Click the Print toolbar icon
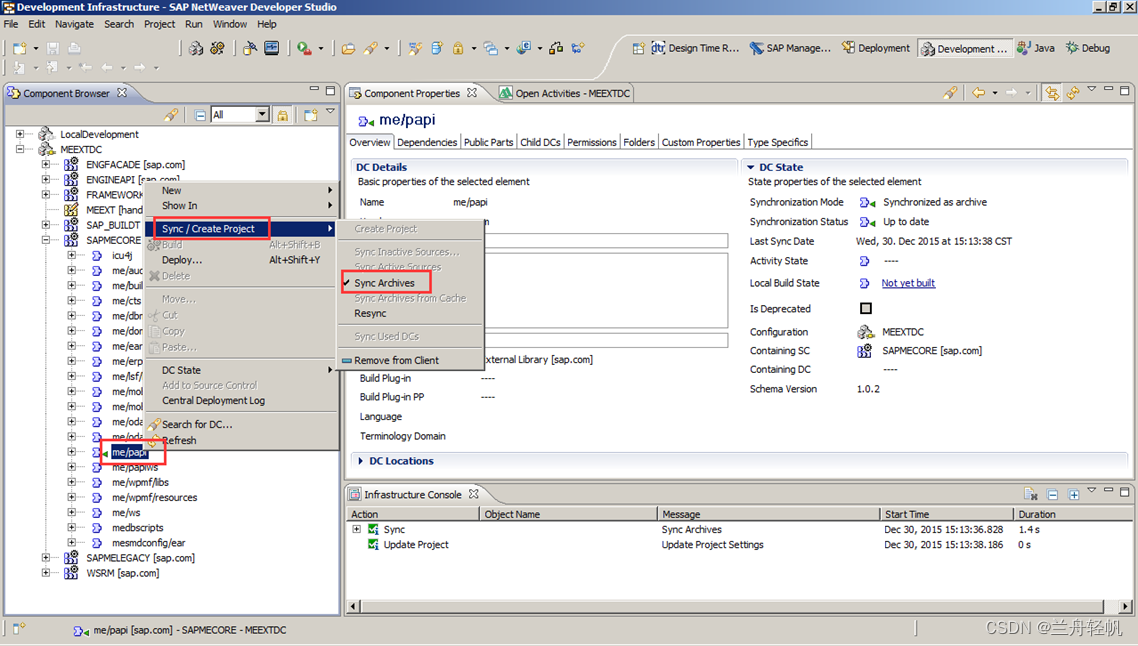 tap(74, 49)
